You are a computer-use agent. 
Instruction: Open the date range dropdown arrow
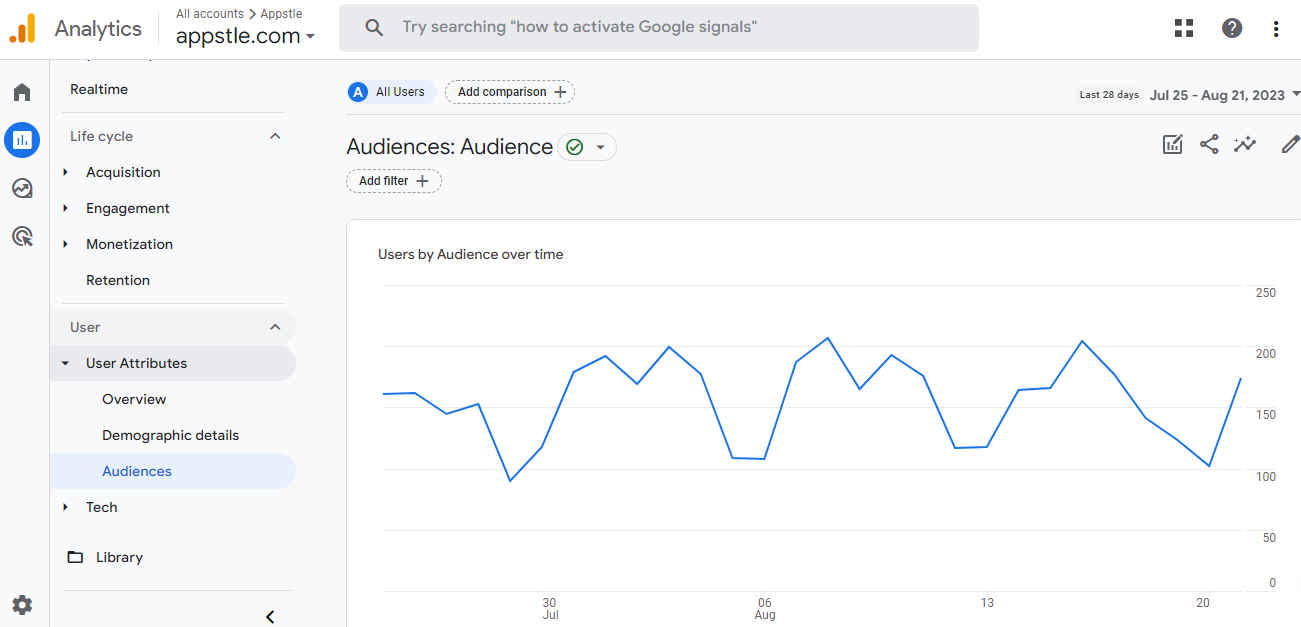(x=1296, y=95)
